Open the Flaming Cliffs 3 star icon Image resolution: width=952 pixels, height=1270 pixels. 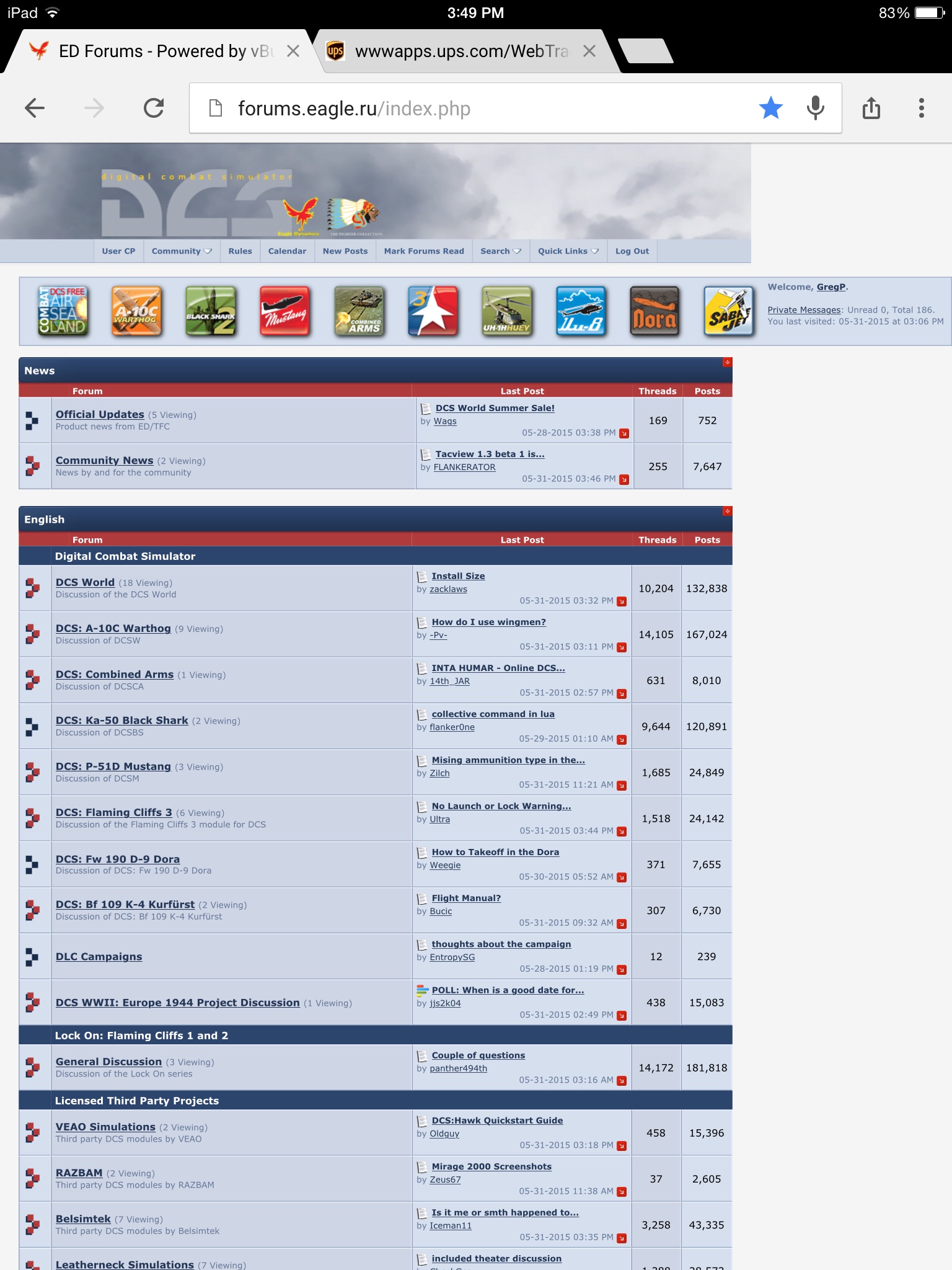pyautogui.click(x=433, y=311)
